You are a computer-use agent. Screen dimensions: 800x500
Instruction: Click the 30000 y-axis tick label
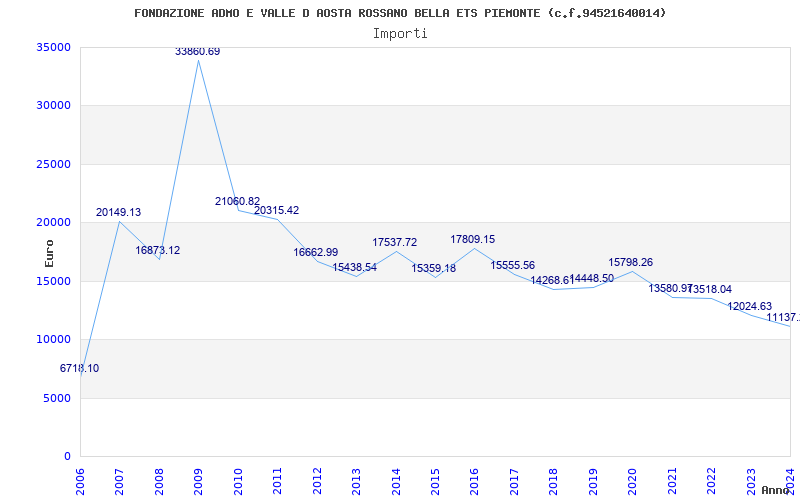point(53,106)
